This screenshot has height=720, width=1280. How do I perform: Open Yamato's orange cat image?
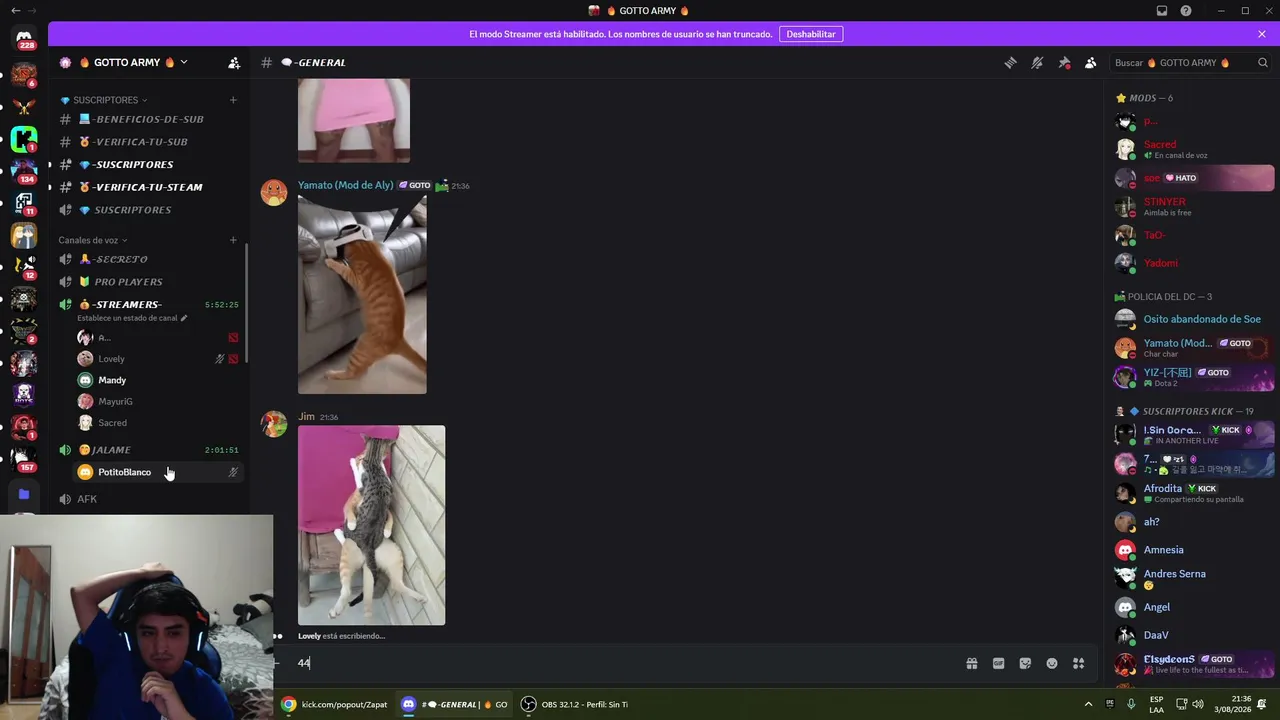tap(362, 295)
